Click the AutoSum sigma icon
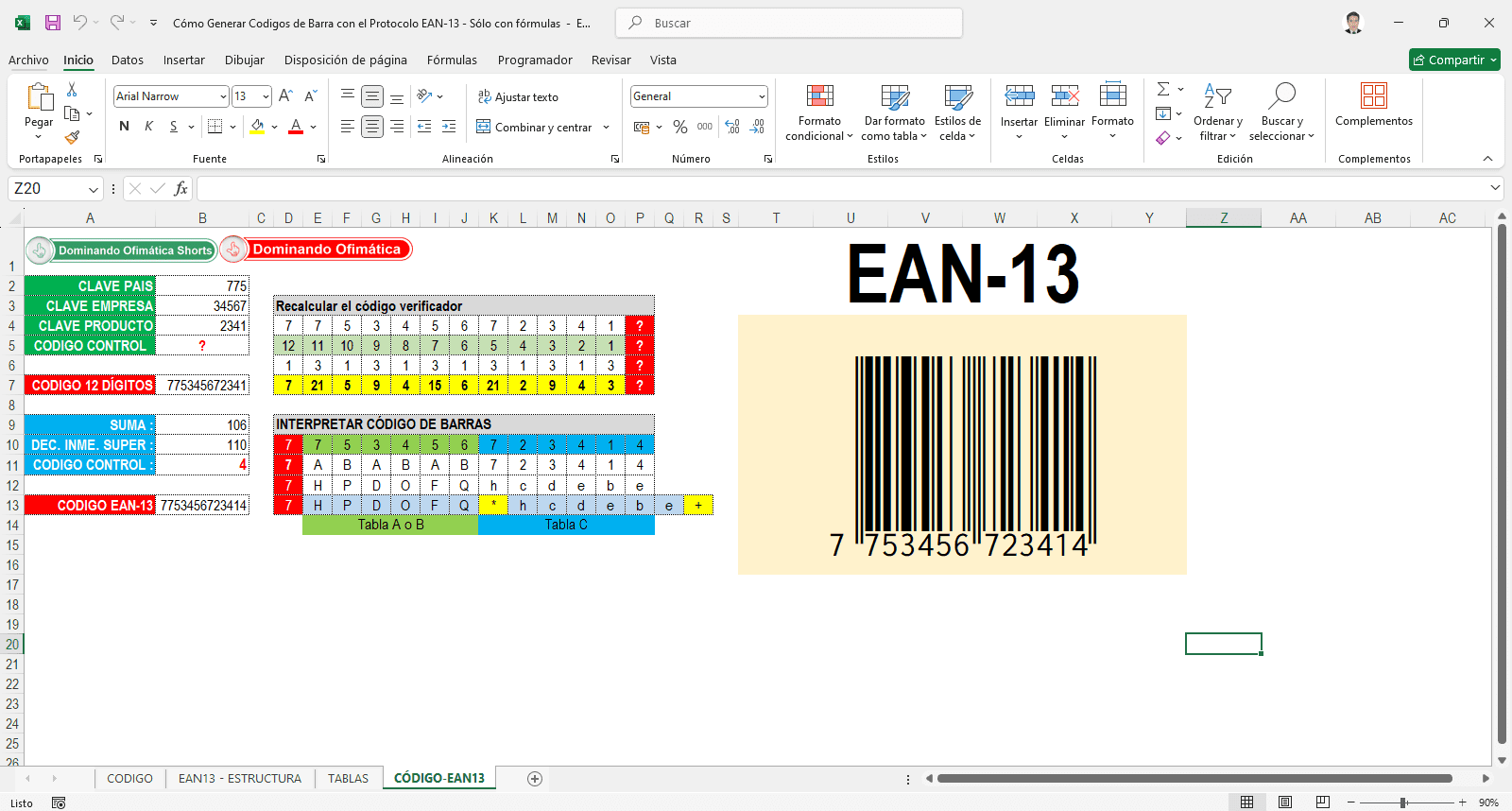 (1163, 89)
